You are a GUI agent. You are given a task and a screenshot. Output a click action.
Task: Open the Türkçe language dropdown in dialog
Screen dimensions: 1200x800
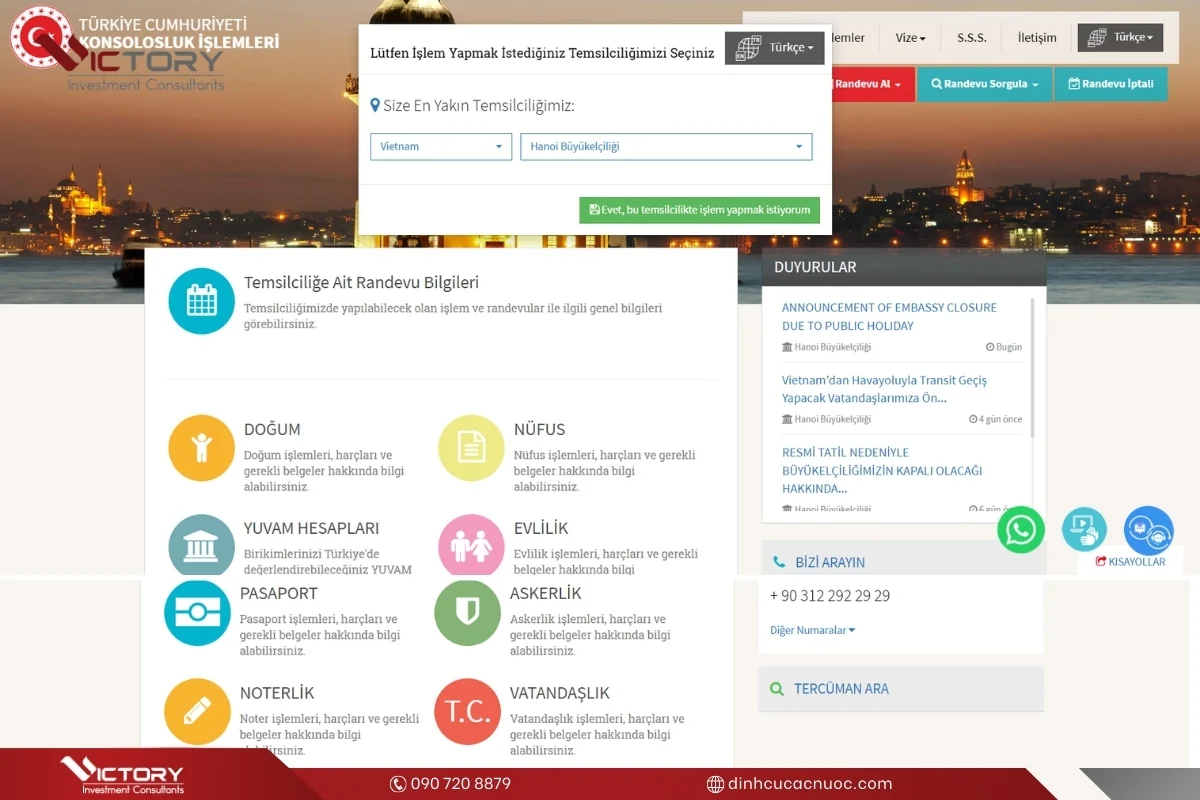774,48
